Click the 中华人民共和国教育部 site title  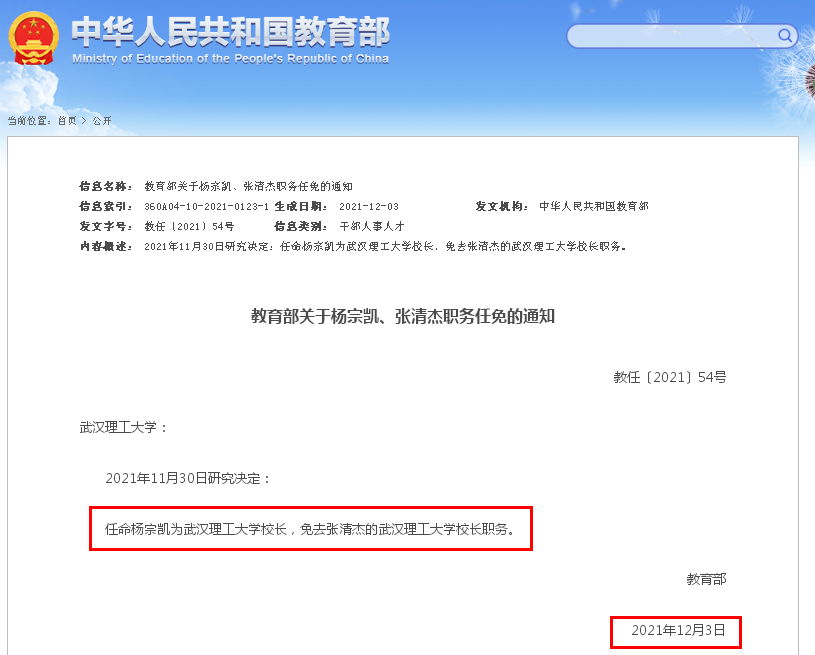230,32
